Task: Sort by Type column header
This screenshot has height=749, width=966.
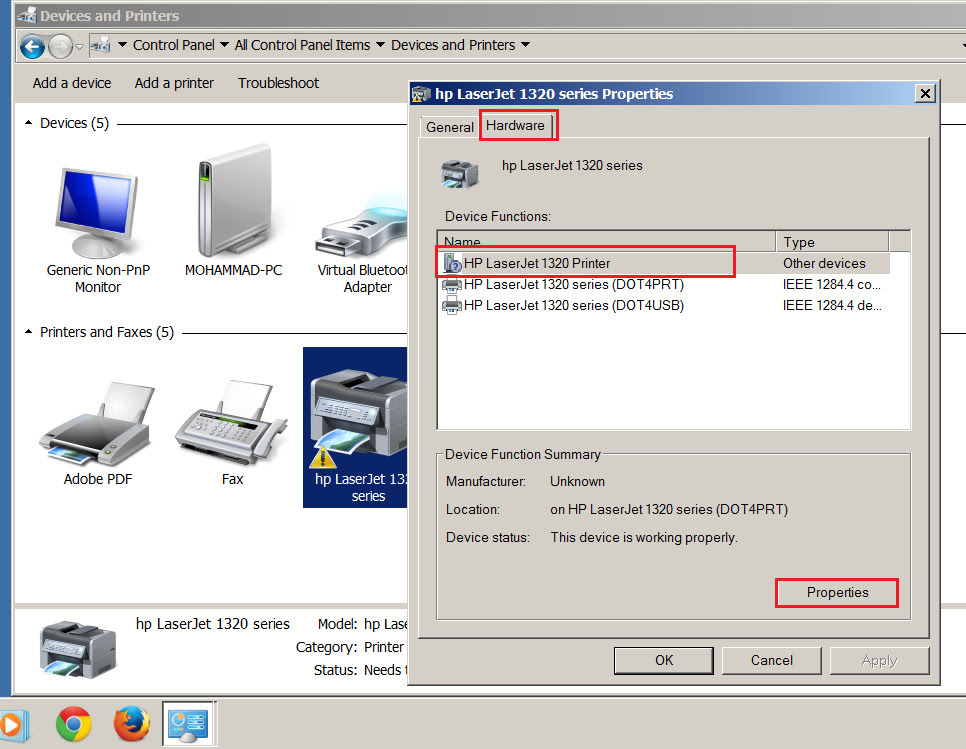Action: pyautogui.click(x=832, y=241)
